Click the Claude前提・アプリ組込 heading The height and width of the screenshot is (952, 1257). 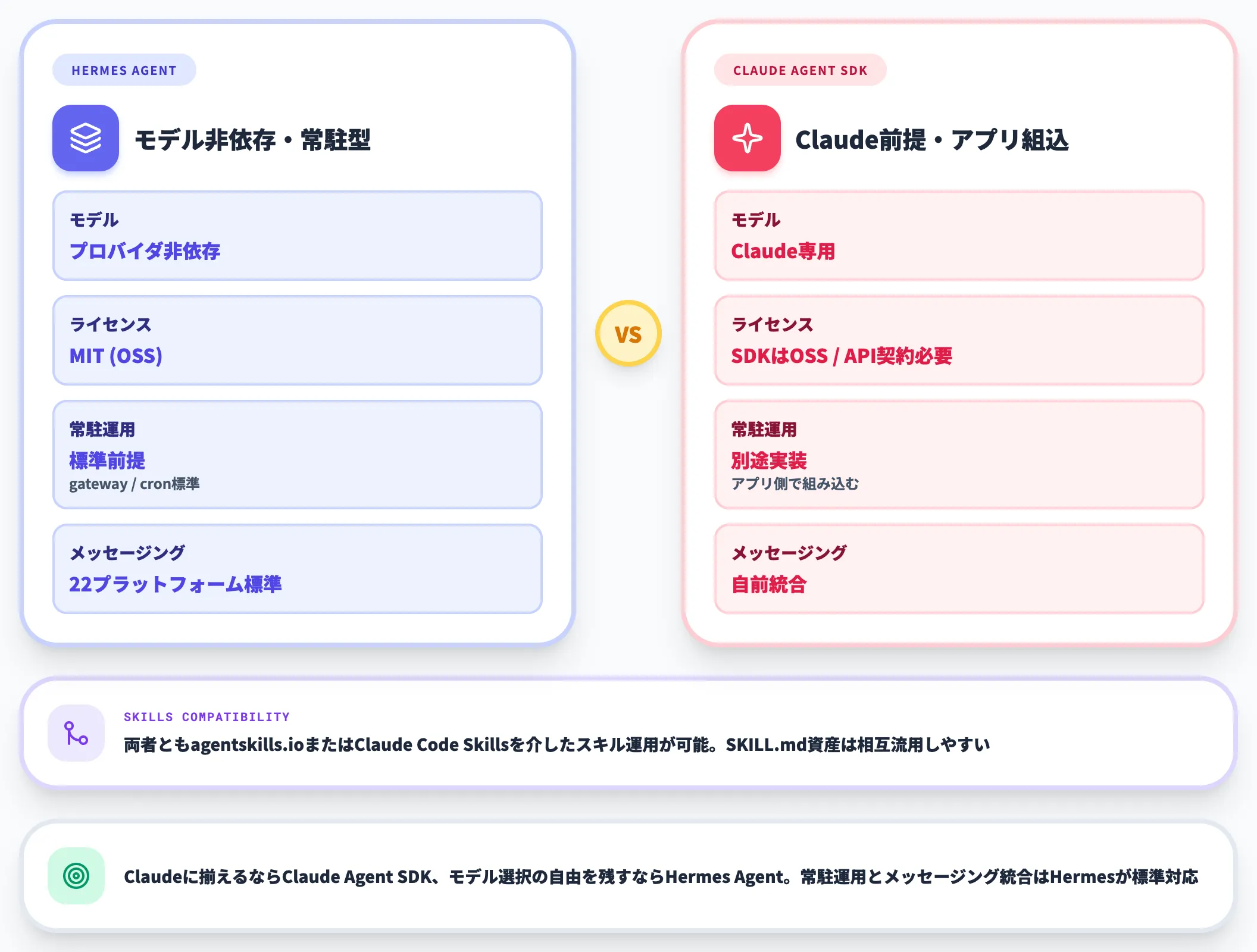coord(932,140)
